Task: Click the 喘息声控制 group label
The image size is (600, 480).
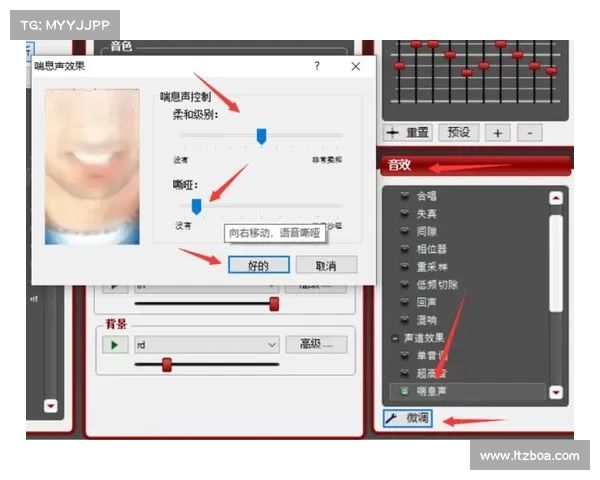Action: pos(186,97)
